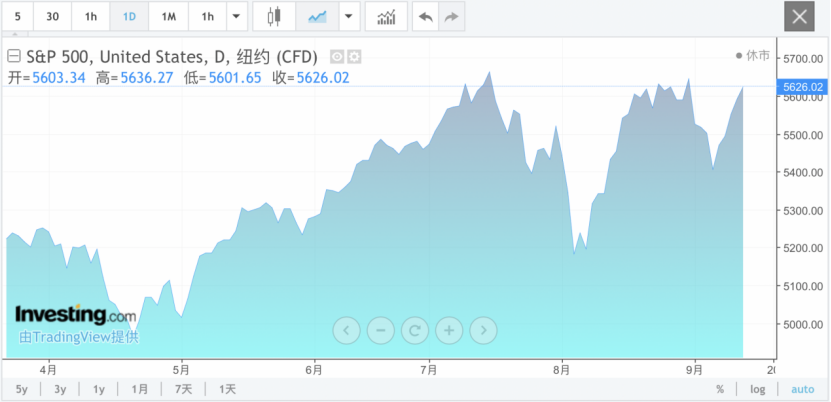Redo the chart action

pyautogui.click(x=452, y=17)
